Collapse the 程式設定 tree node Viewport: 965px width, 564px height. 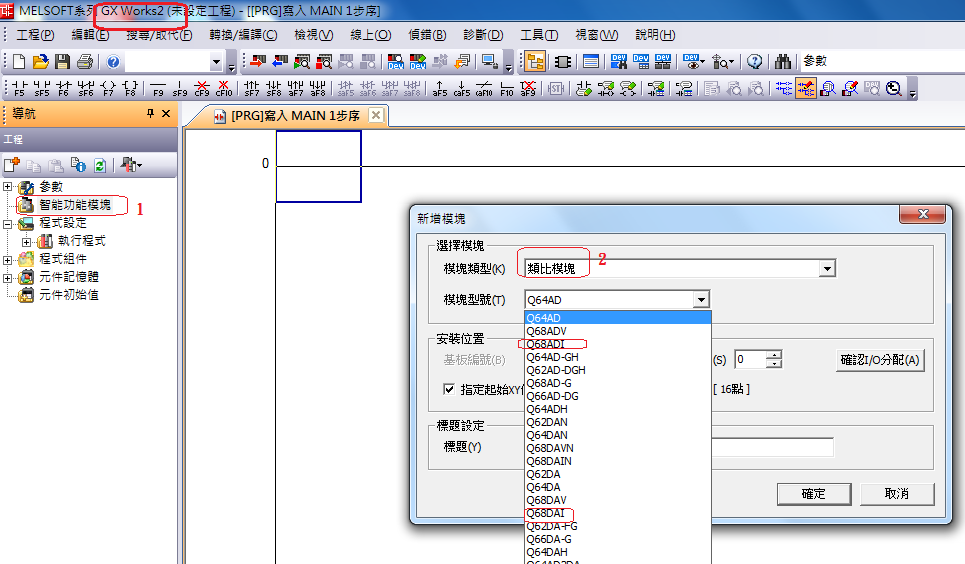point(9,223)
